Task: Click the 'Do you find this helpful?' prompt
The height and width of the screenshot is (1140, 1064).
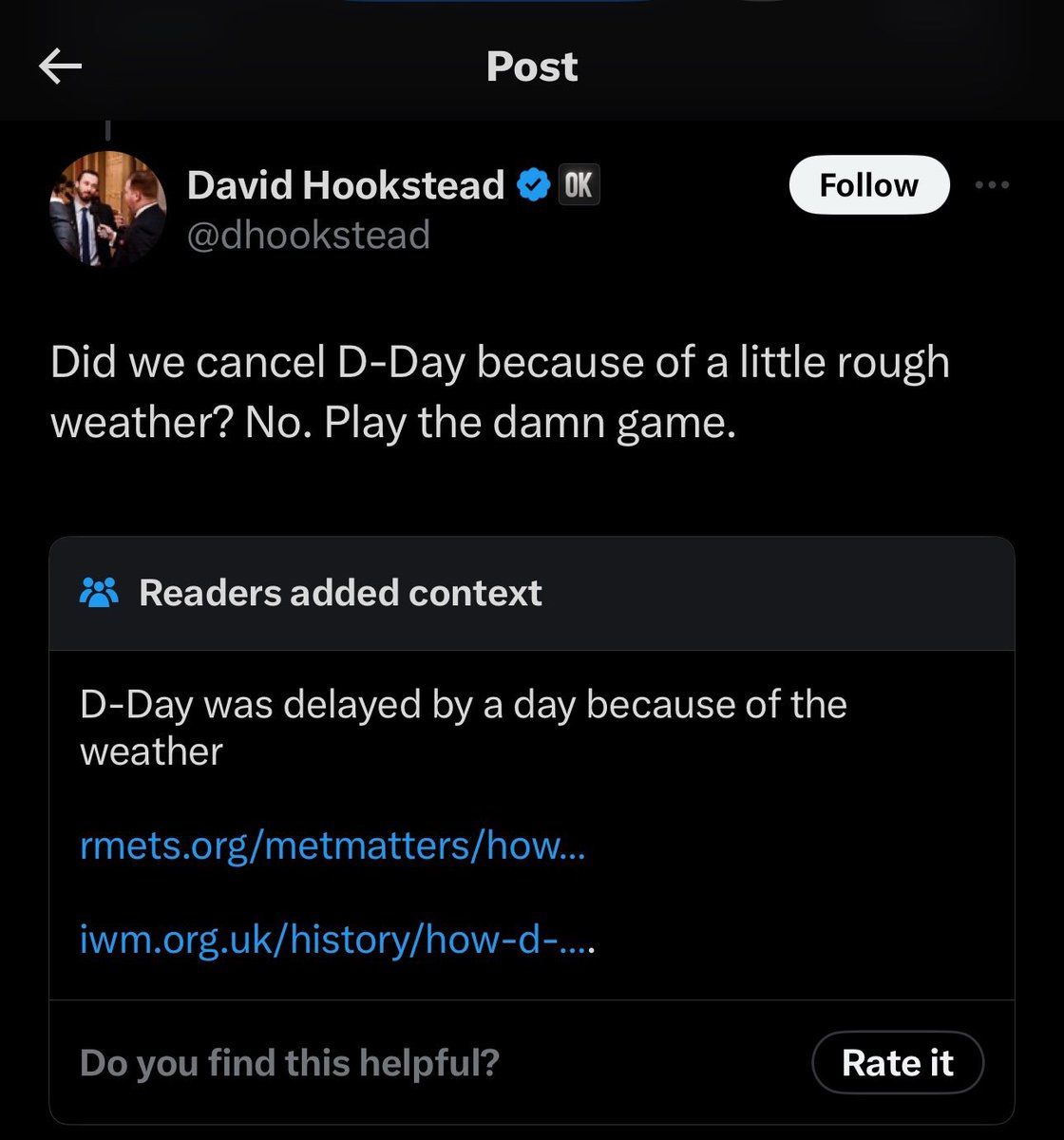Action: click(x=289, y=1062)
